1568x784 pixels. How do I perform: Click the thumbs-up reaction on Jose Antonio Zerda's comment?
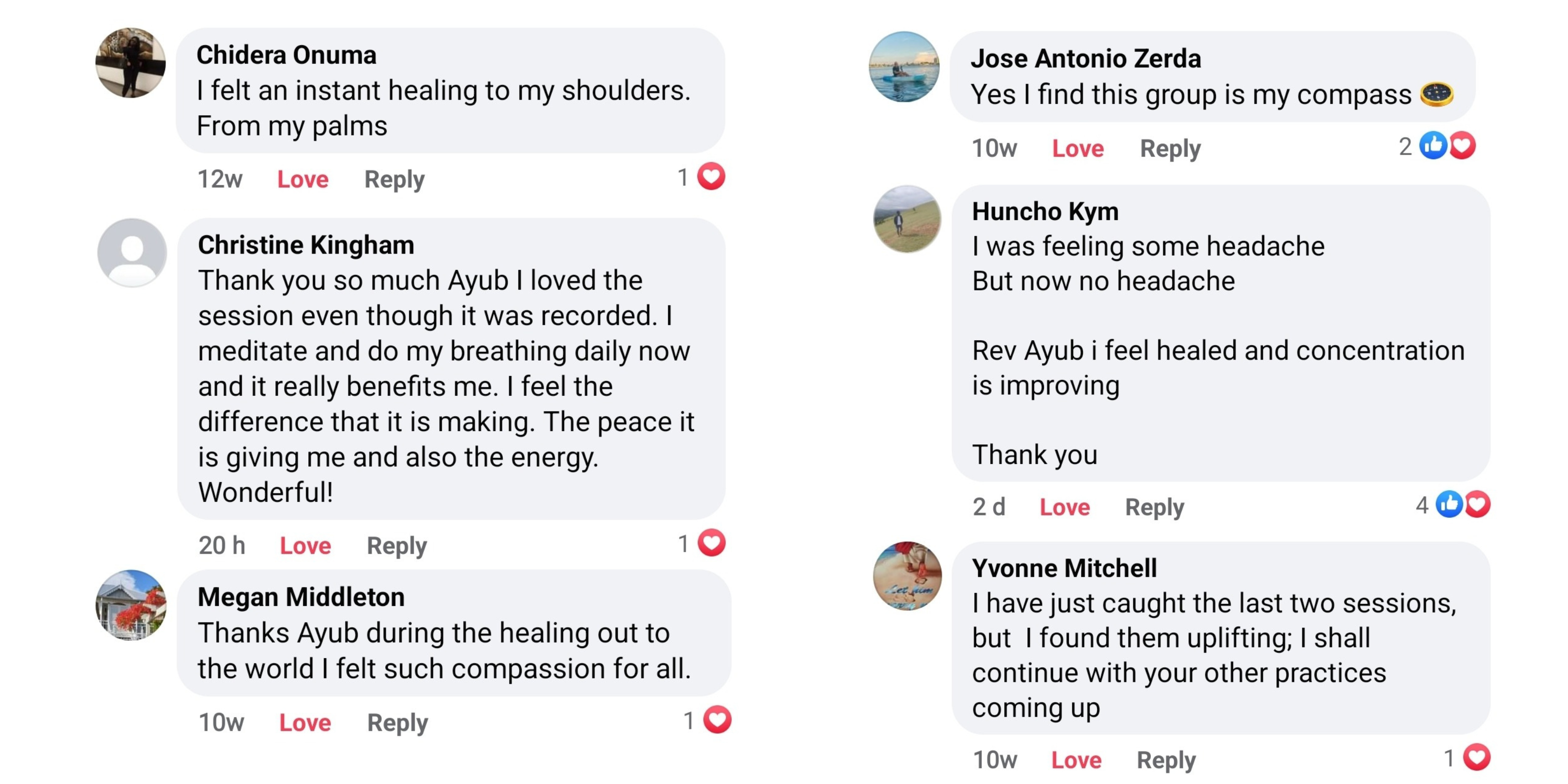[1433, 146]
